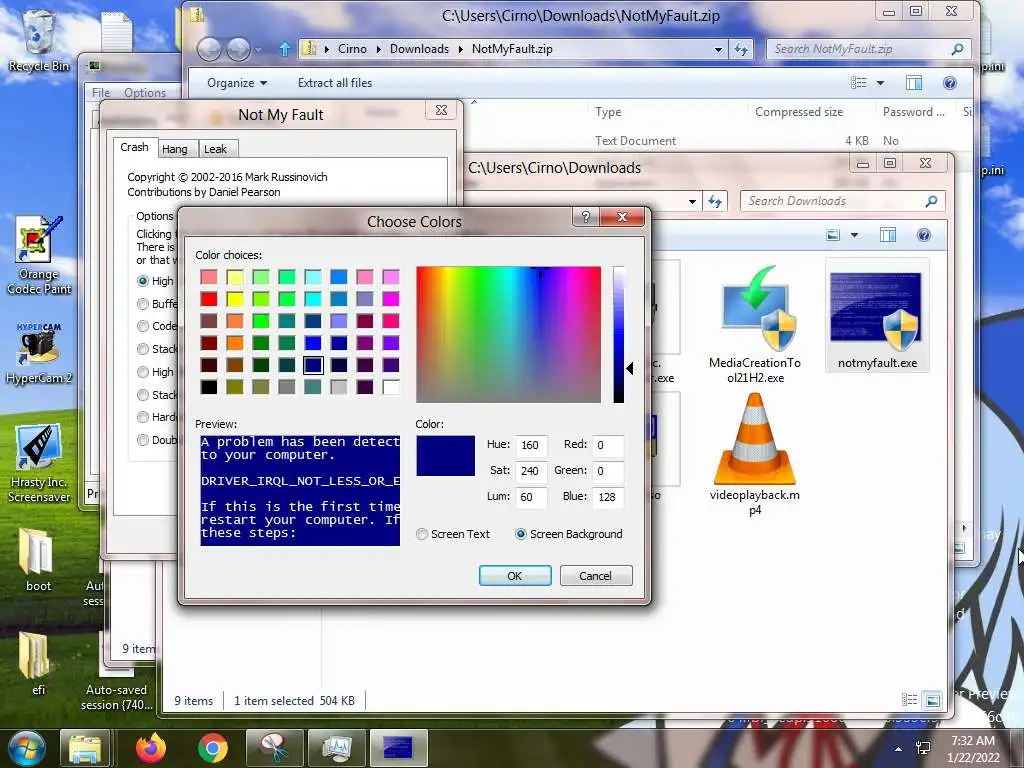Click help icon in Downloads window toolbar

pos(923,235)
